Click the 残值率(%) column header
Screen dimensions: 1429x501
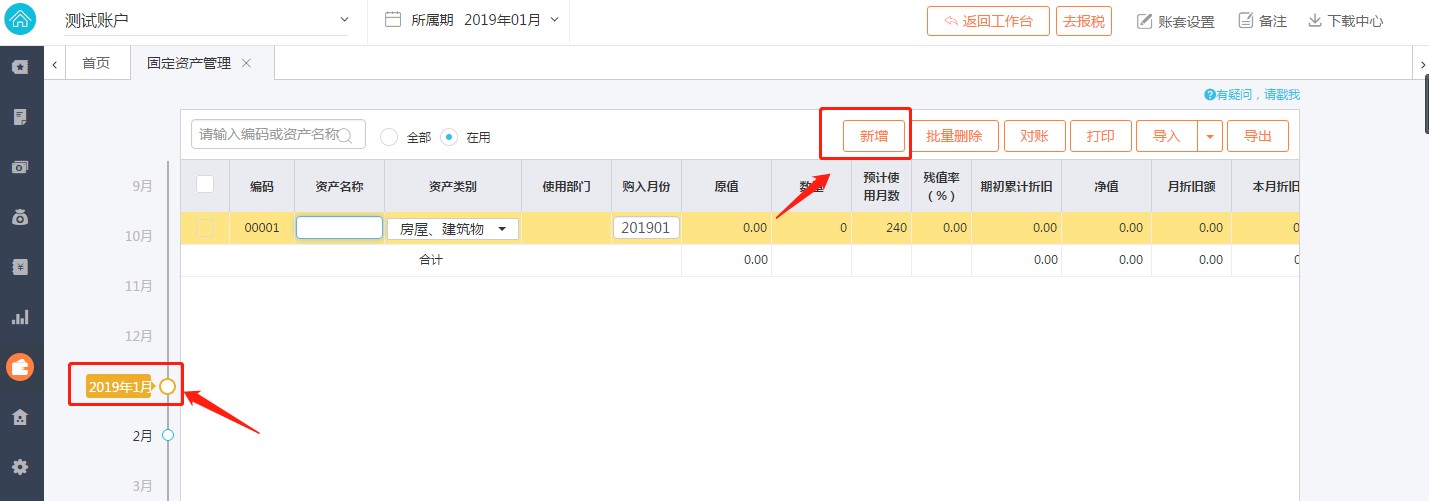pyautogui.click(x=941, y=186)
